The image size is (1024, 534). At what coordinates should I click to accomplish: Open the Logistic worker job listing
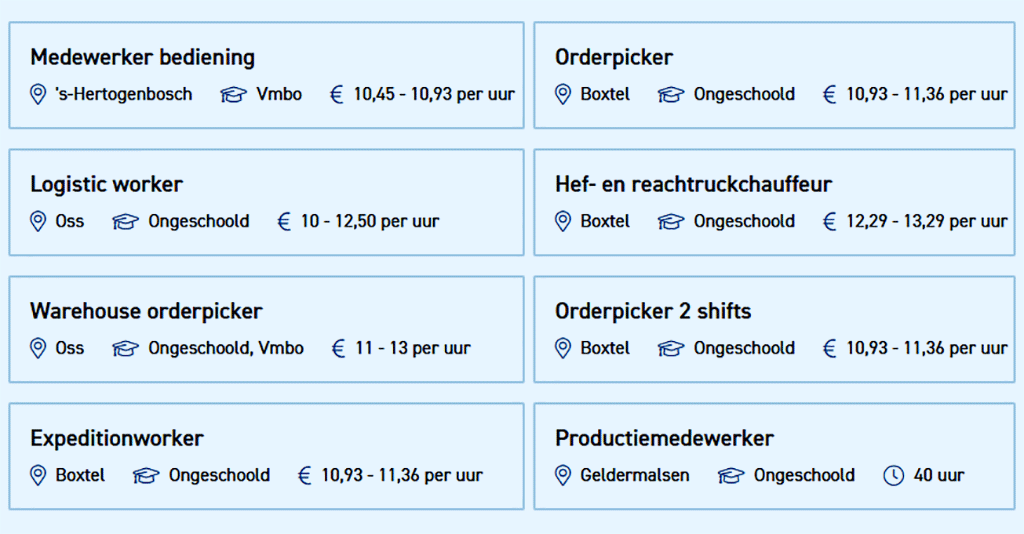tap(106, 185)
